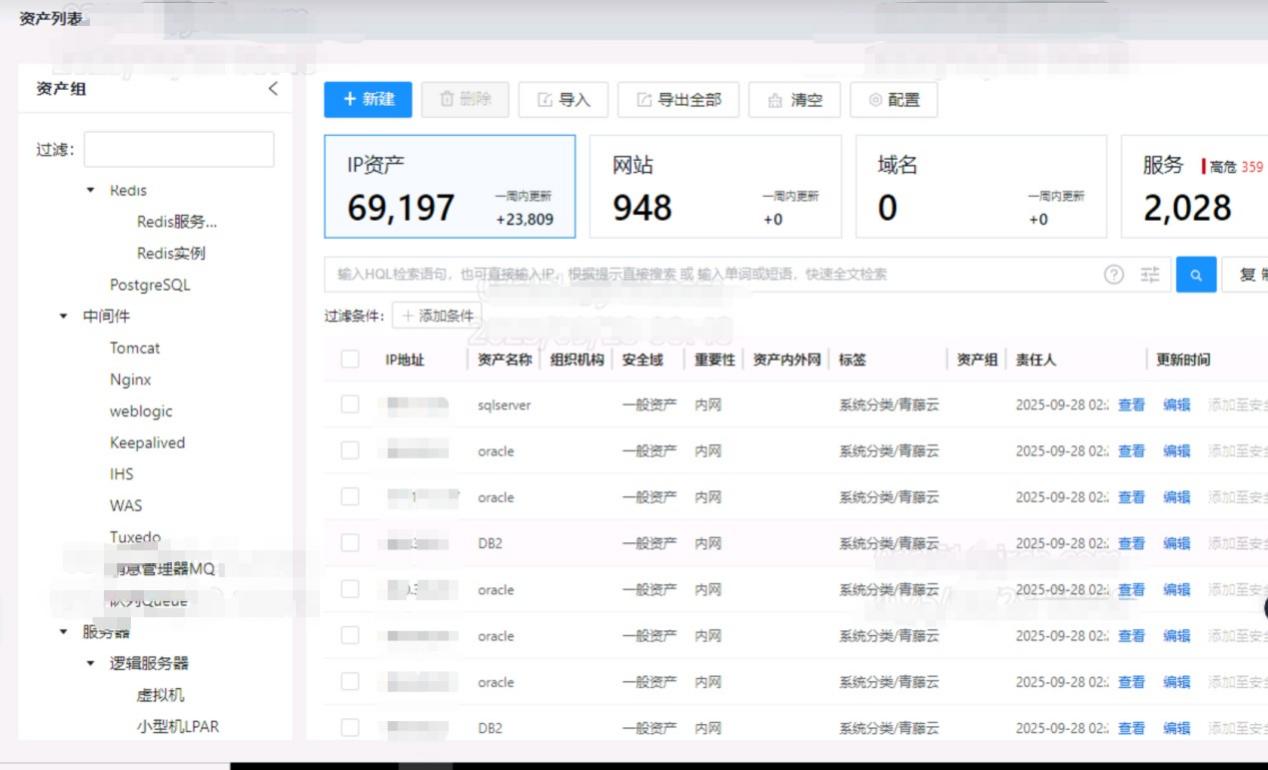Collapse the 中间件 tree node
This screenshot has height=770, width=1268.
tap(64, 317)
